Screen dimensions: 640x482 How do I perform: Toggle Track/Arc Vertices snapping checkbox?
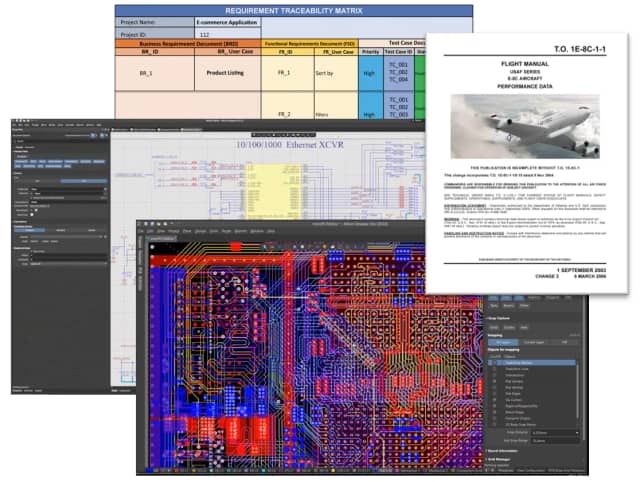click(495, 363)
